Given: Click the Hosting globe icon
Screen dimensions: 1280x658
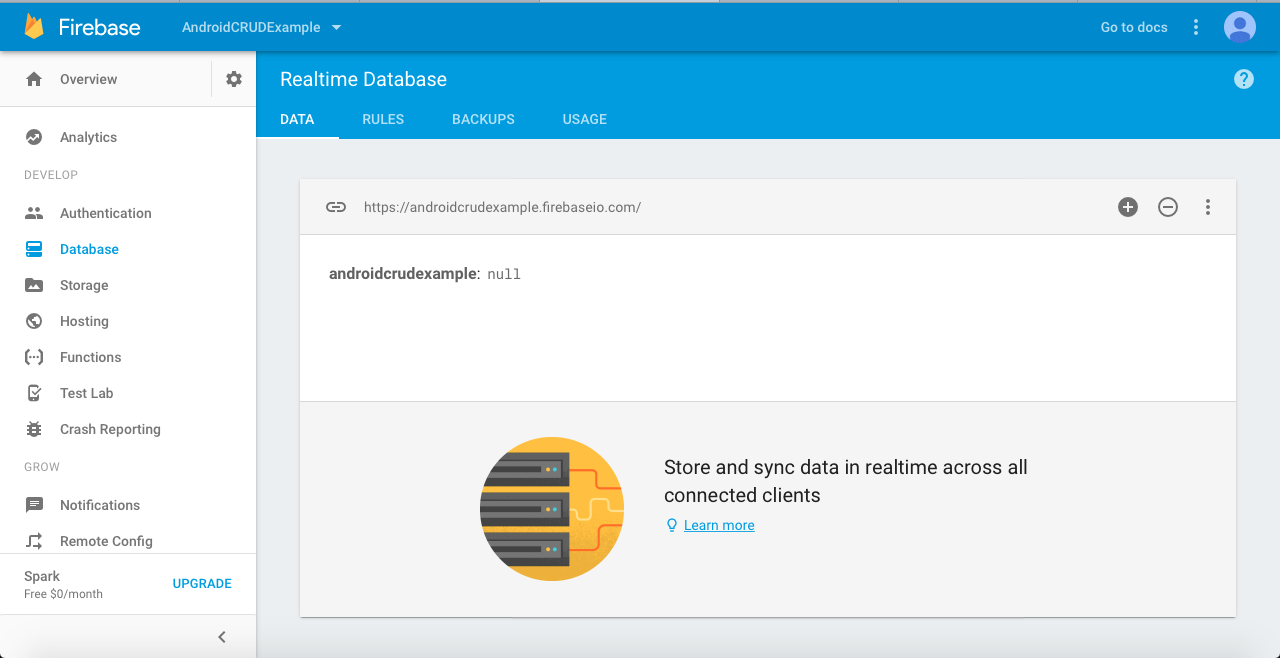Looking at the screenshot, I should [34, 321].
